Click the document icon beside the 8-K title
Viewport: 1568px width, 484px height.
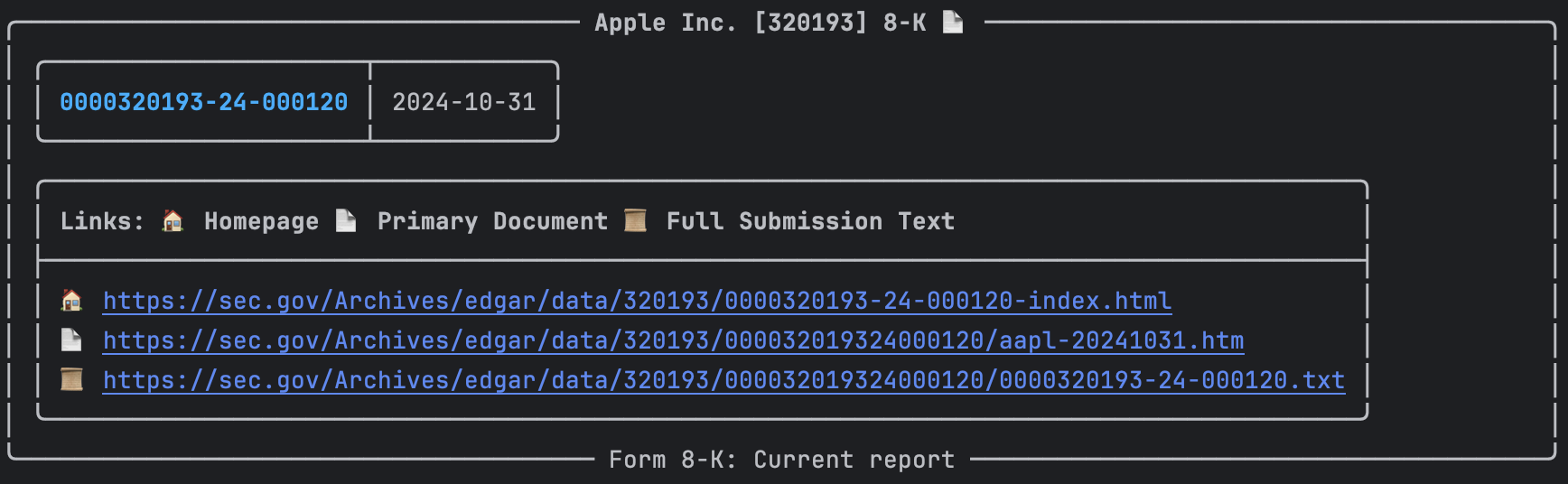coord(953,22)
